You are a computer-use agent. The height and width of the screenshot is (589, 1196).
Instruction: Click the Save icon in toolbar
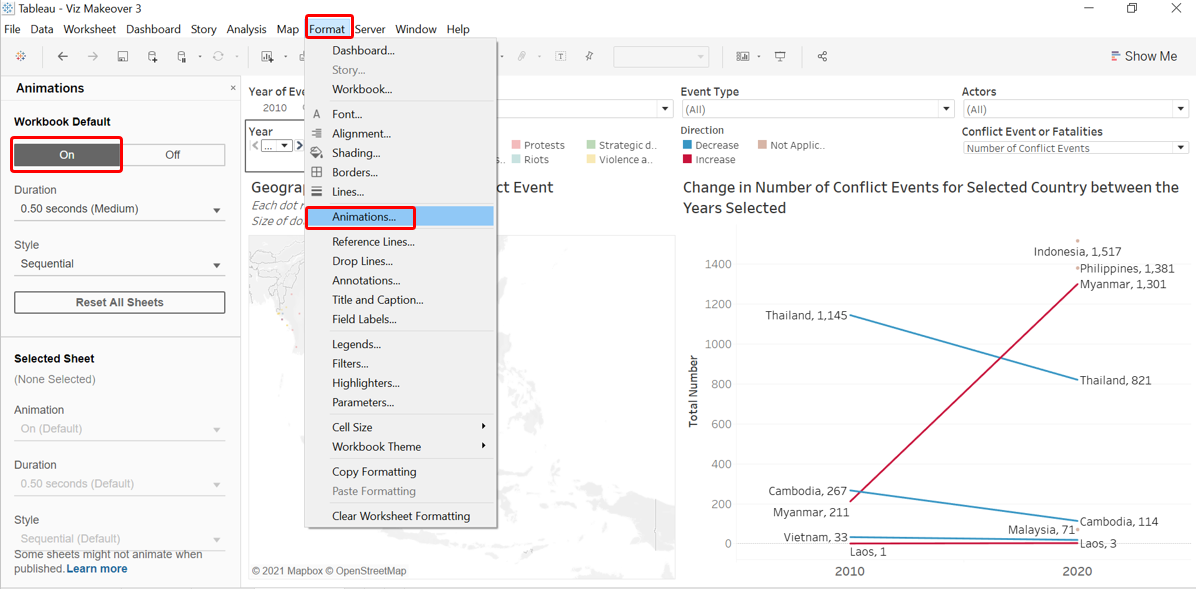click(x=122, y=57)
